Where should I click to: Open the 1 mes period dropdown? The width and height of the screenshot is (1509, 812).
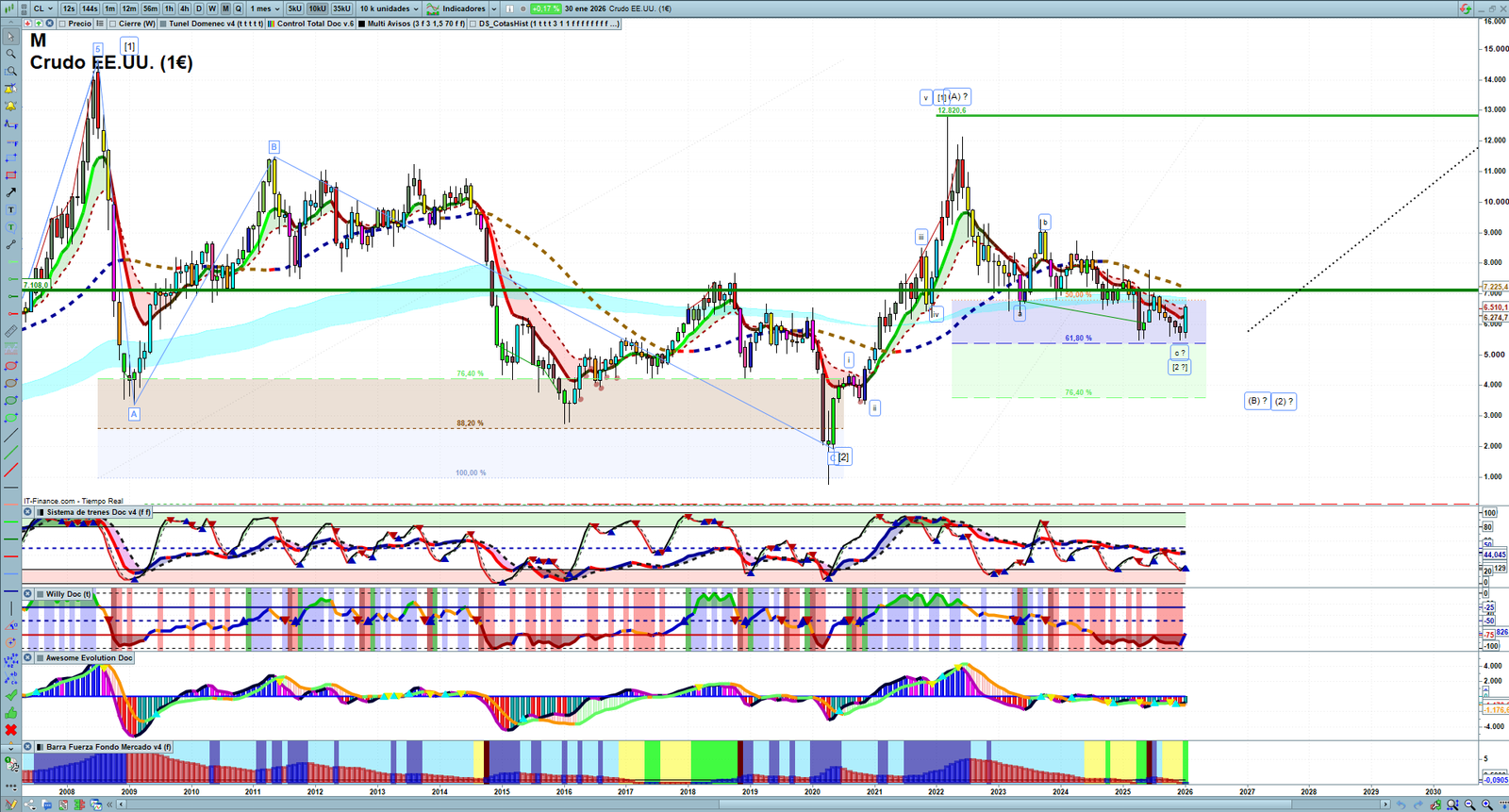point(265,8)
